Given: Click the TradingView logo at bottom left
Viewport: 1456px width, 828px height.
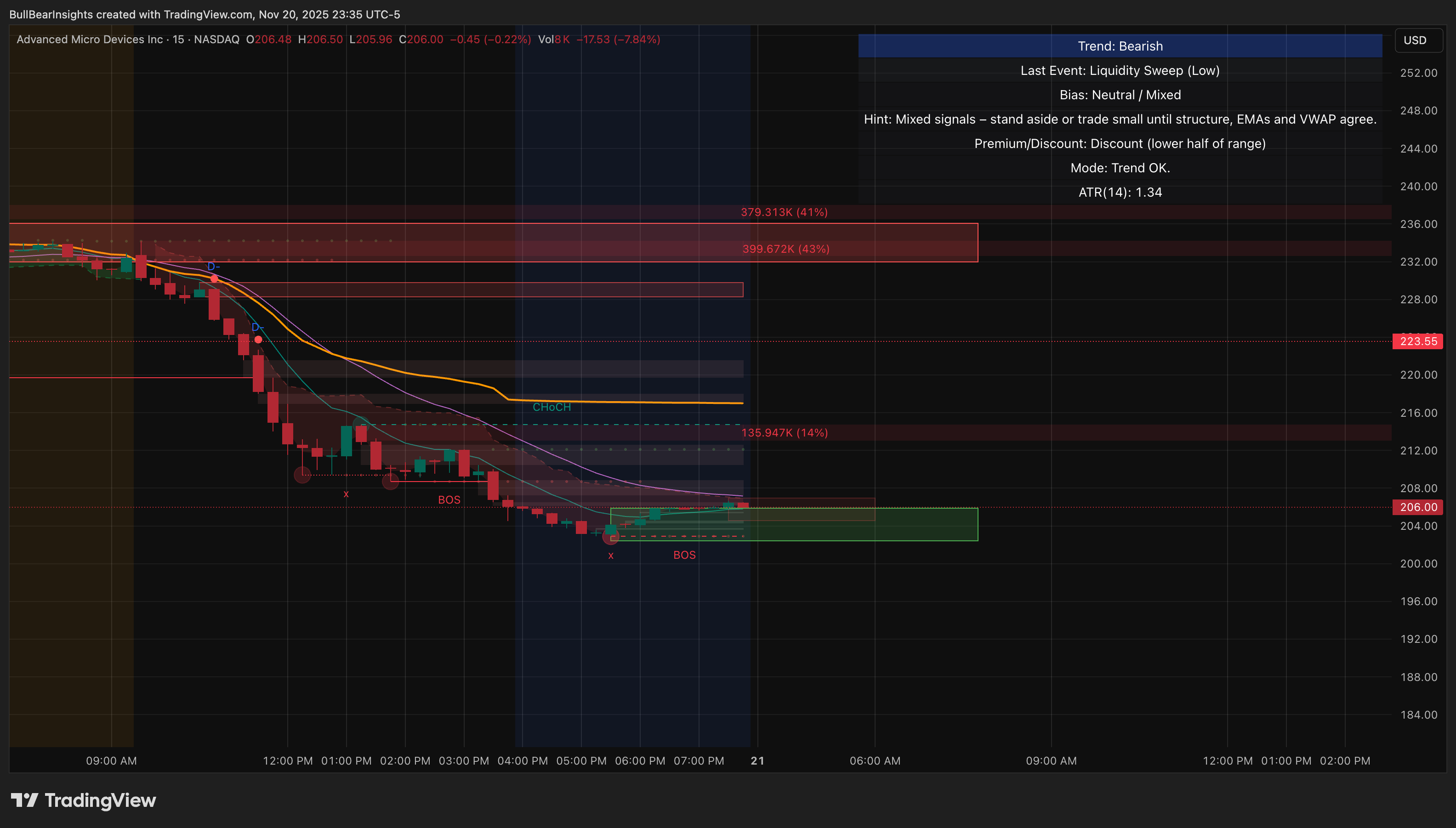Looking at the screenshot, I should click(83, 800).
